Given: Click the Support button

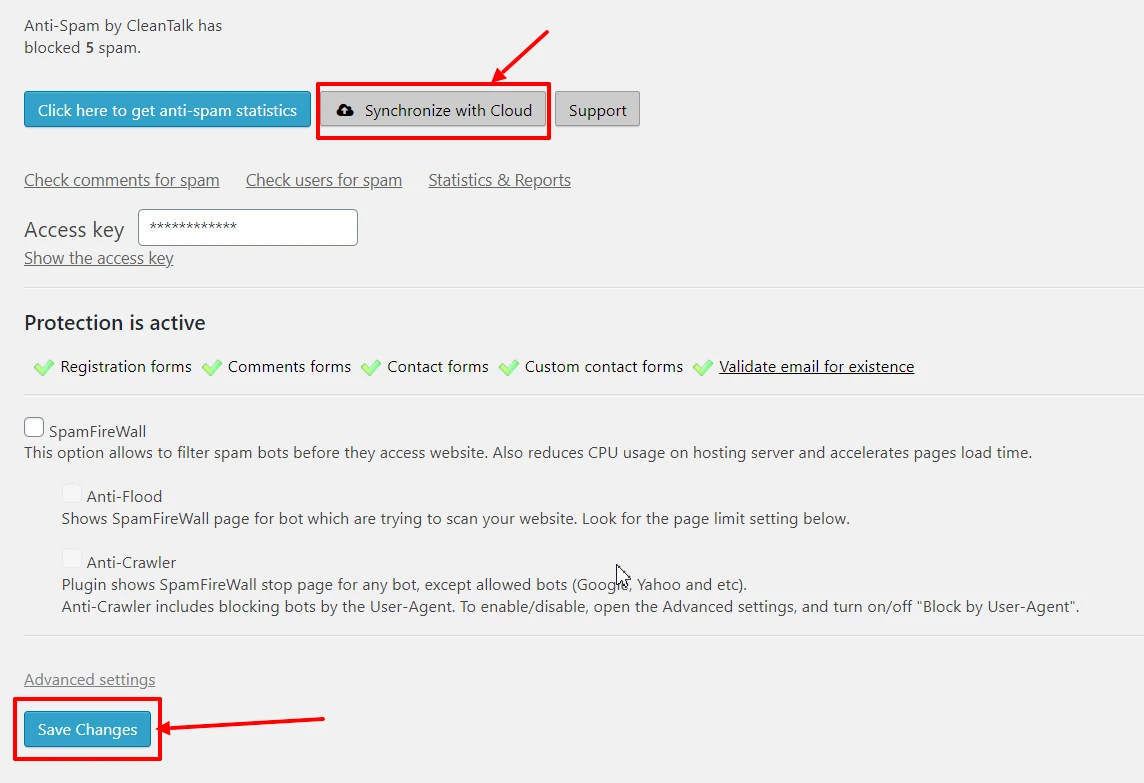Looking at the screenshot, I should [x=597, y=110].
